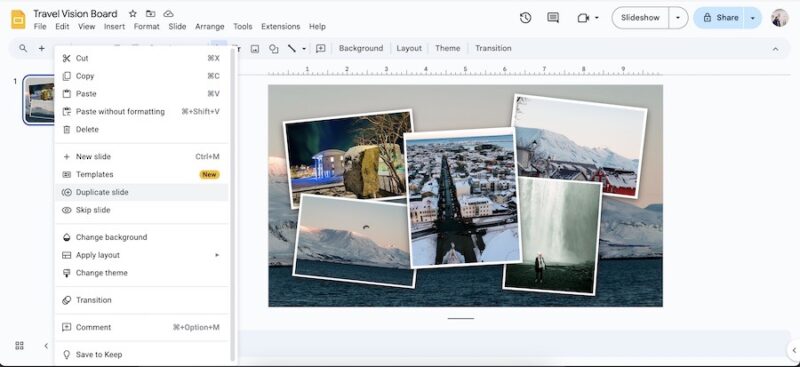This screenshot has height=367, width=800.
Task: Open the Arrange menu
Action: (x=210, y=27)
